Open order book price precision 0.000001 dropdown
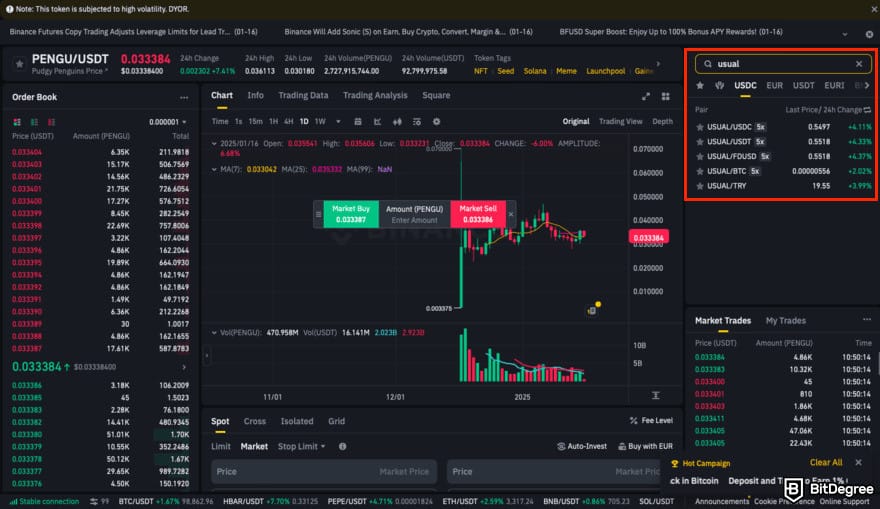 click(x=168, y=122)
